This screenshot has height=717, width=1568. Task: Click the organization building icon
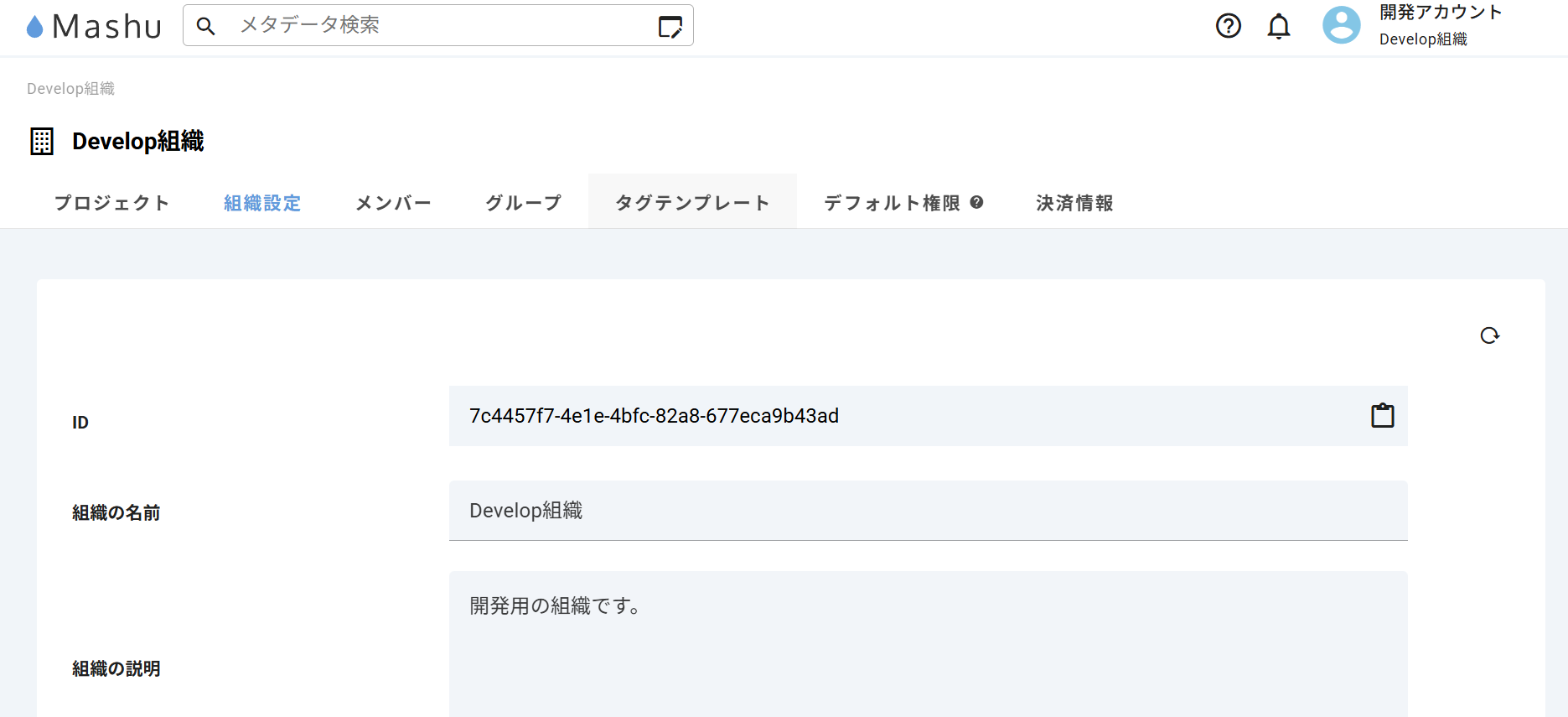(x=42, y=141)
